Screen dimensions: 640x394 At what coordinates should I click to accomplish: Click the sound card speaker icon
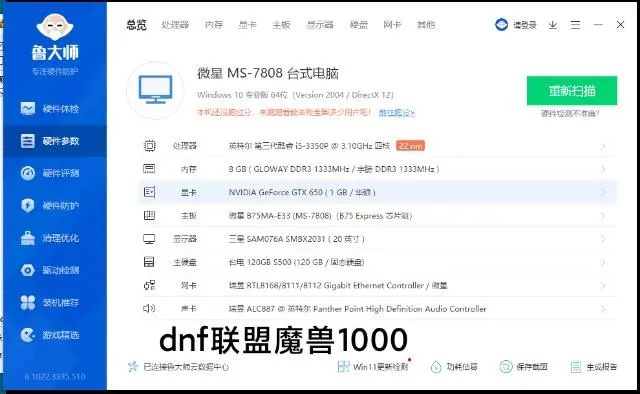(x=149, y=308)
